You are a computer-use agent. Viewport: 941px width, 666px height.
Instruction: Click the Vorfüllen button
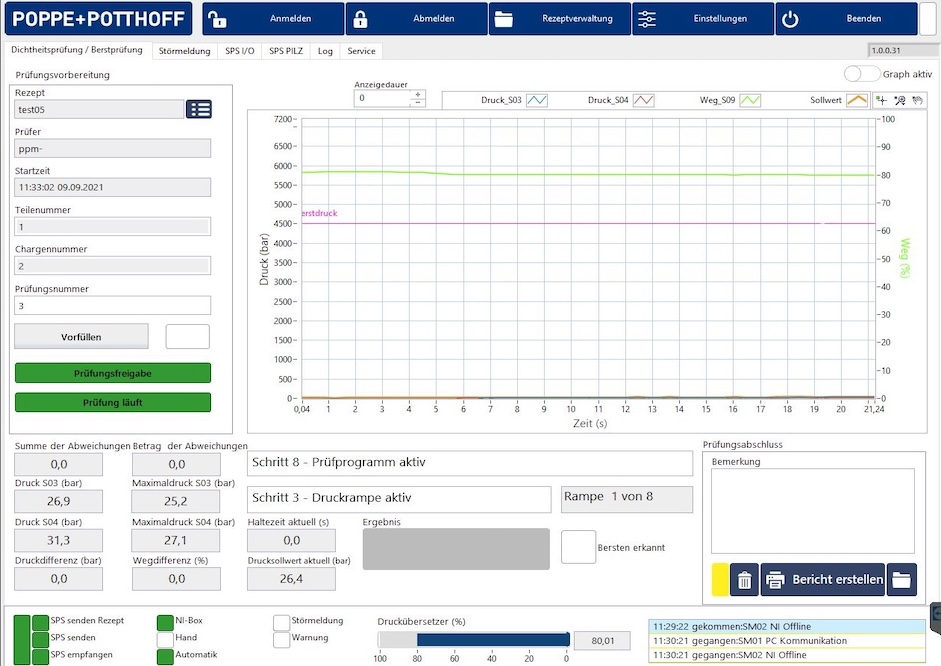click(81, 337)
